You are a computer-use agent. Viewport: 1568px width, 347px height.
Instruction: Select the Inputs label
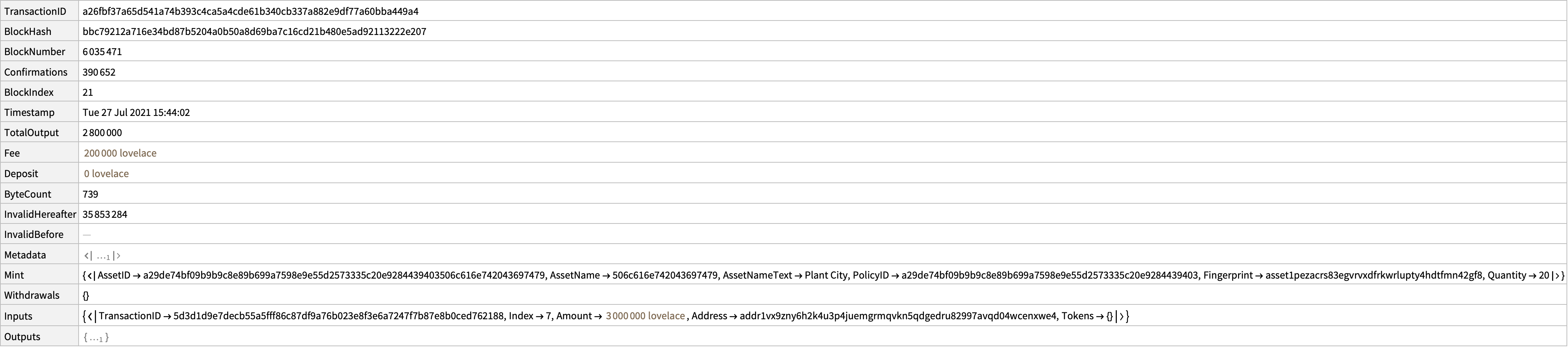click(x=18, y=317)
